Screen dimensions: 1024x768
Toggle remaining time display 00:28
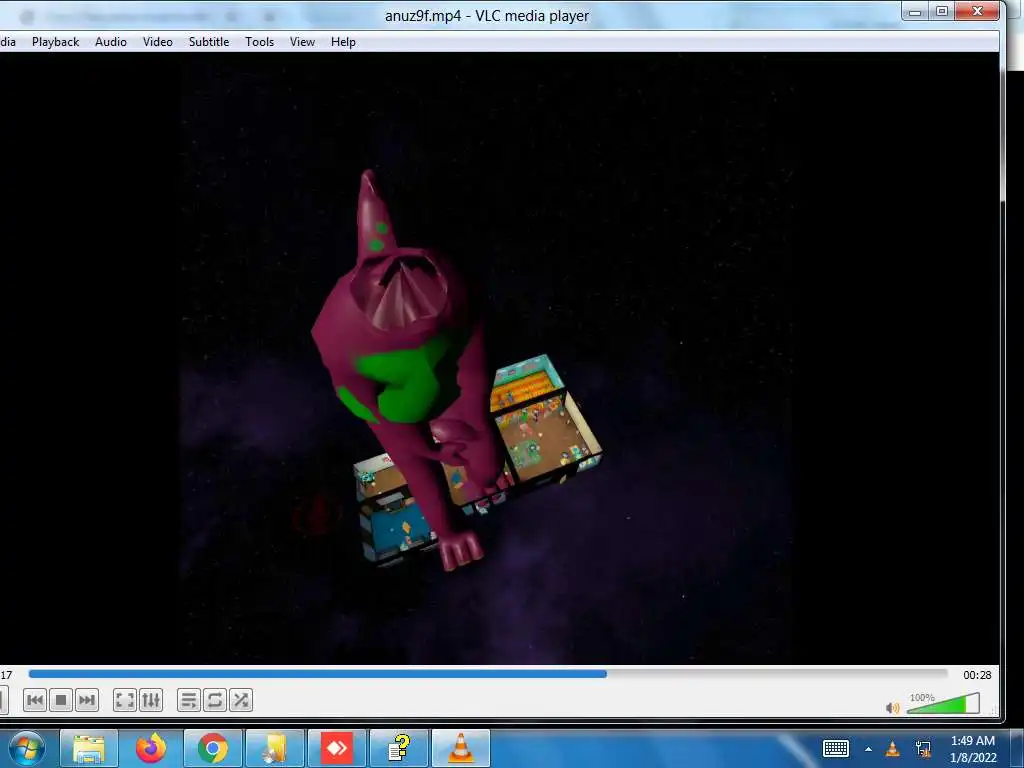977,675
